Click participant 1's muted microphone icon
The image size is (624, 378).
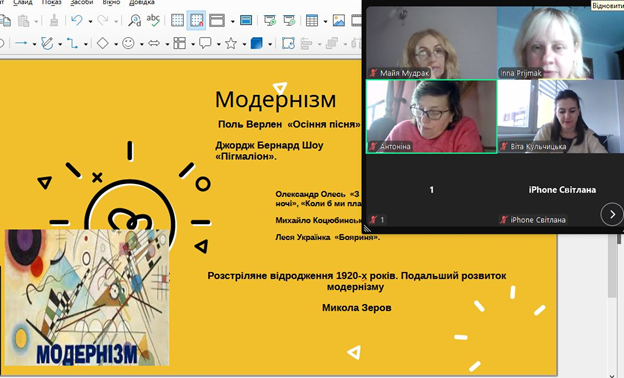373,219
